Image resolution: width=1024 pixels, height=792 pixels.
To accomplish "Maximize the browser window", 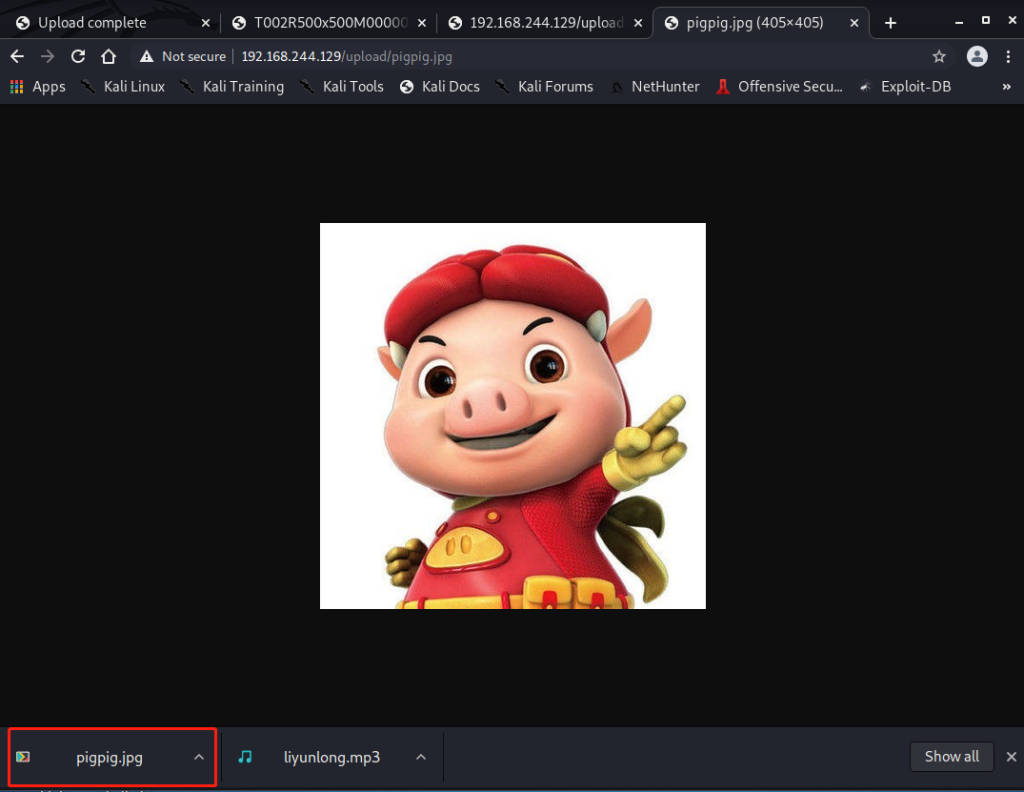I will point(985,21).
